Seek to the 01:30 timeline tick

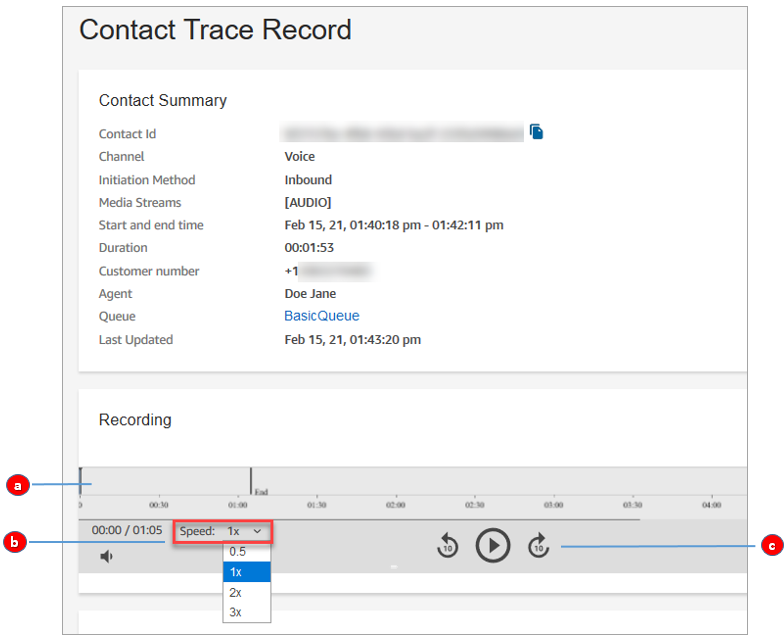point(317,505)
